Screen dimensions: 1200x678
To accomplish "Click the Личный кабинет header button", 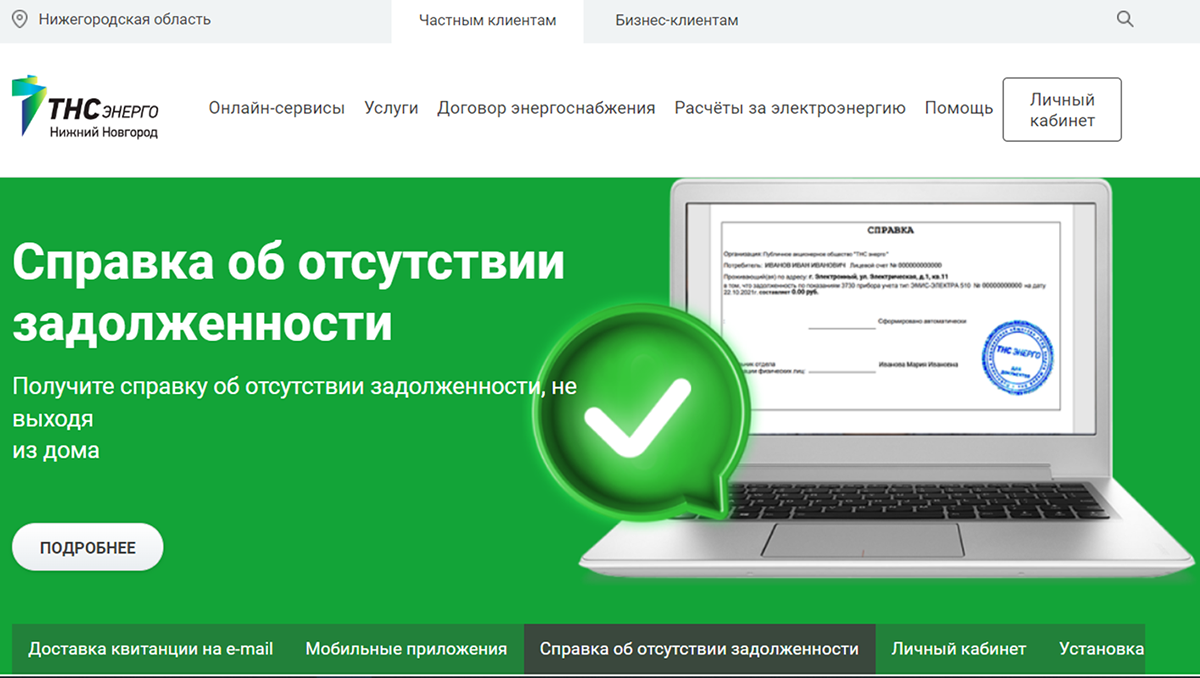I will pos(1062,110).
